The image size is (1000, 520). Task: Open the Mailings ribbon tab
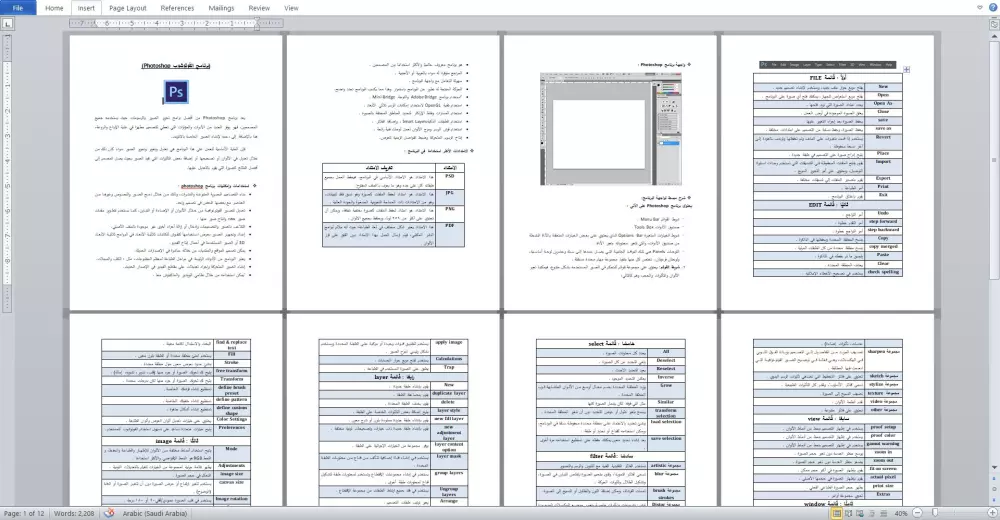221,8
